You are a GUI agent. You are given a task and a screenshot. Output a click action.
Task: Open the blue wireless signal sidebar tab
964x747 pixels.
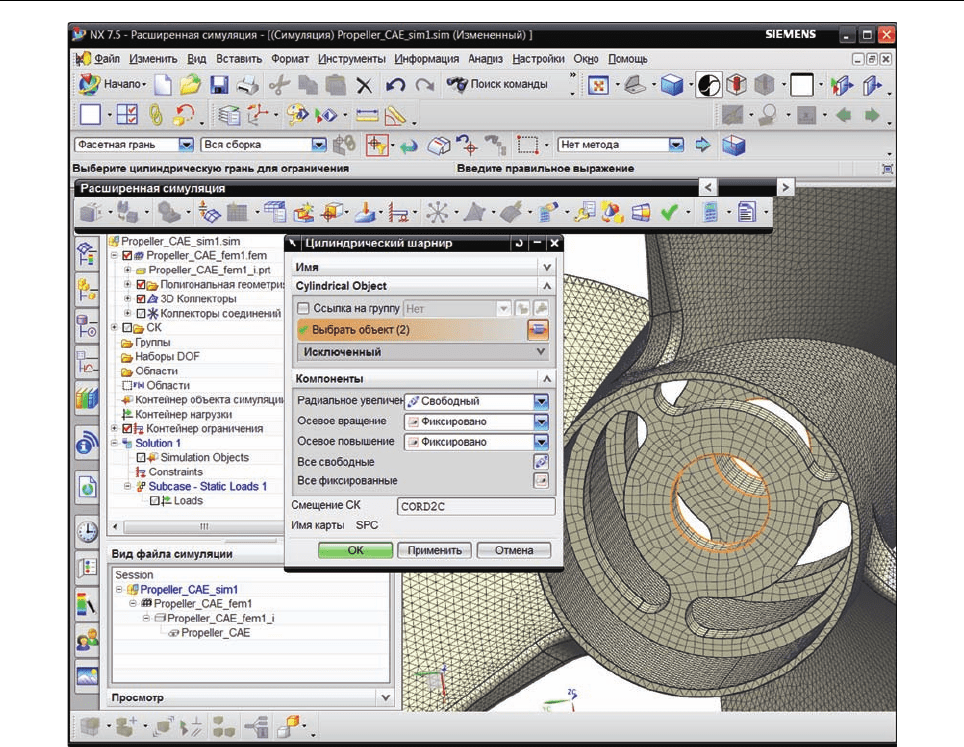pos(87,443)
